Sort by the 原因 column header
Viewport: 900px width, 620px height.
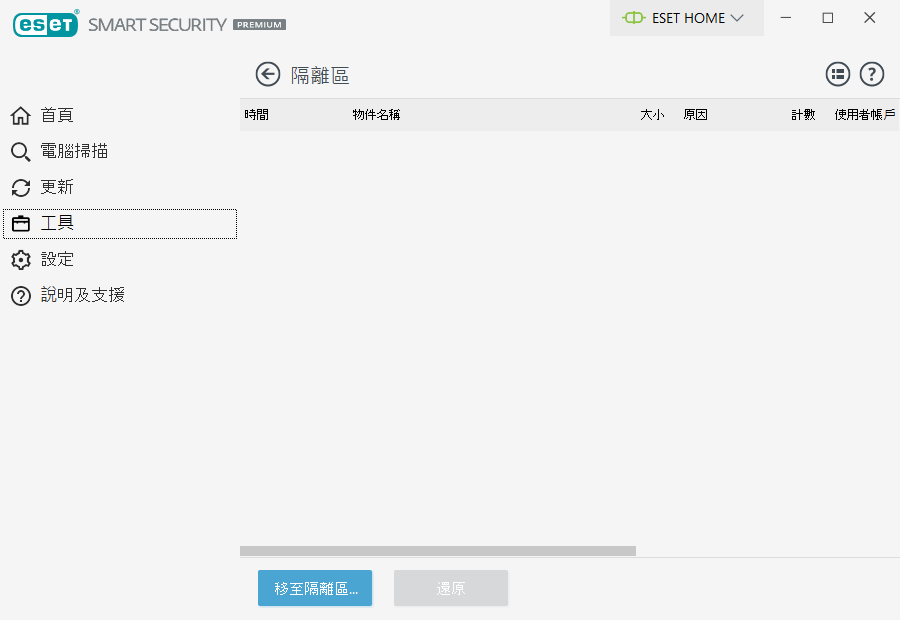(x=695, y=115)
